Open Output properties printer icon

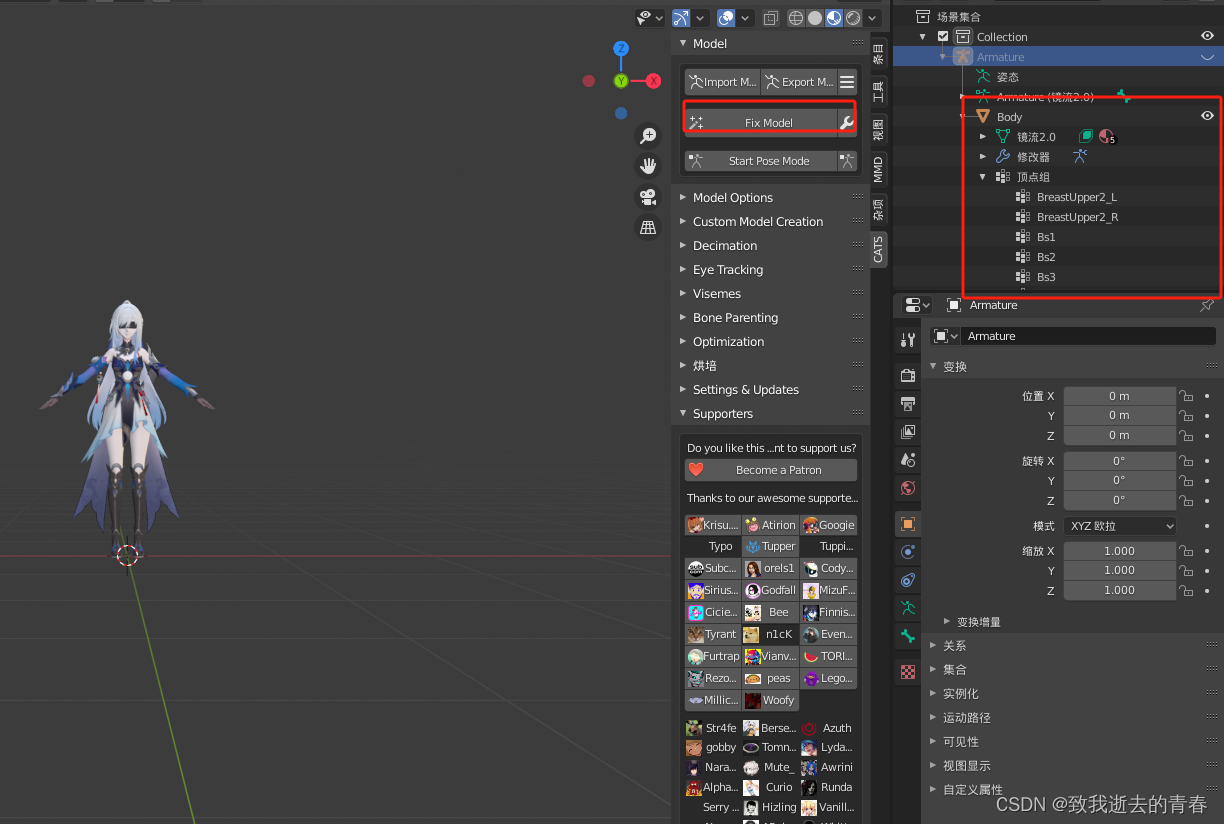point(908,404)
